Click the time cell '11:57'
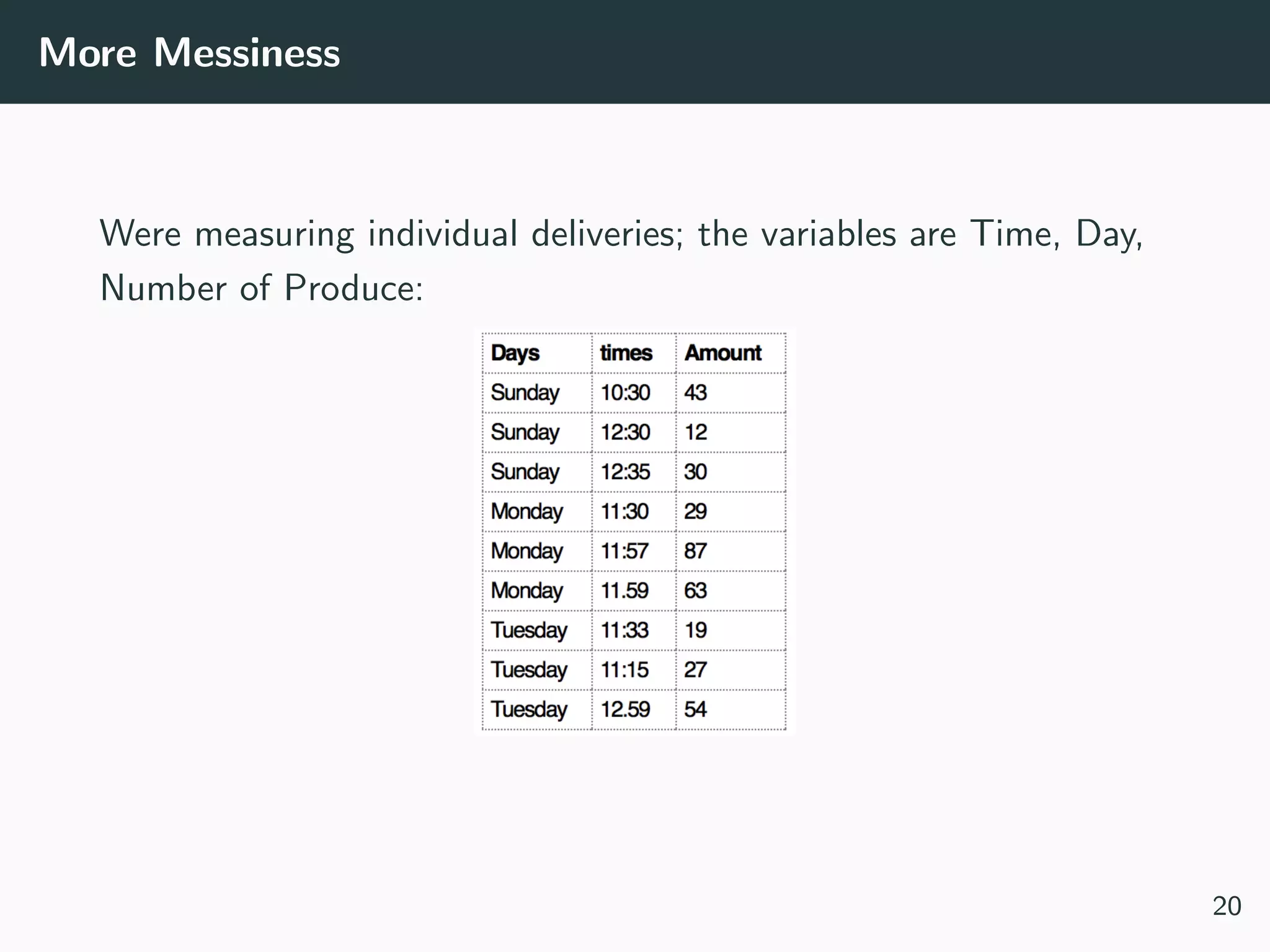This screenshot has height=952, width=1270. click(634, 552)
